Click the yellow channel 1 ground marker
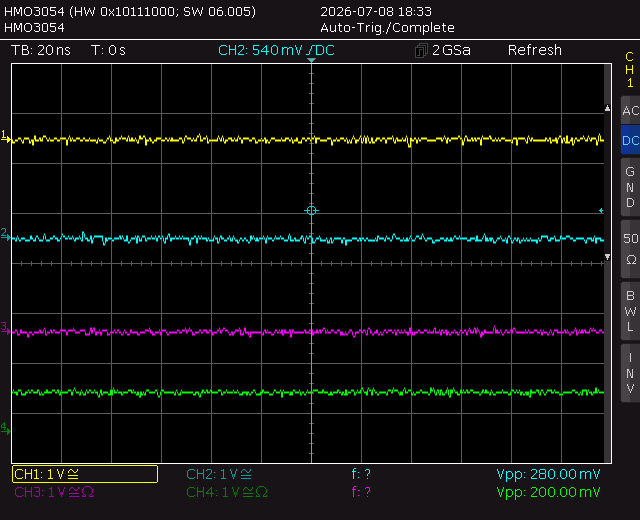The image size is (640, 520). pos(5,137)
